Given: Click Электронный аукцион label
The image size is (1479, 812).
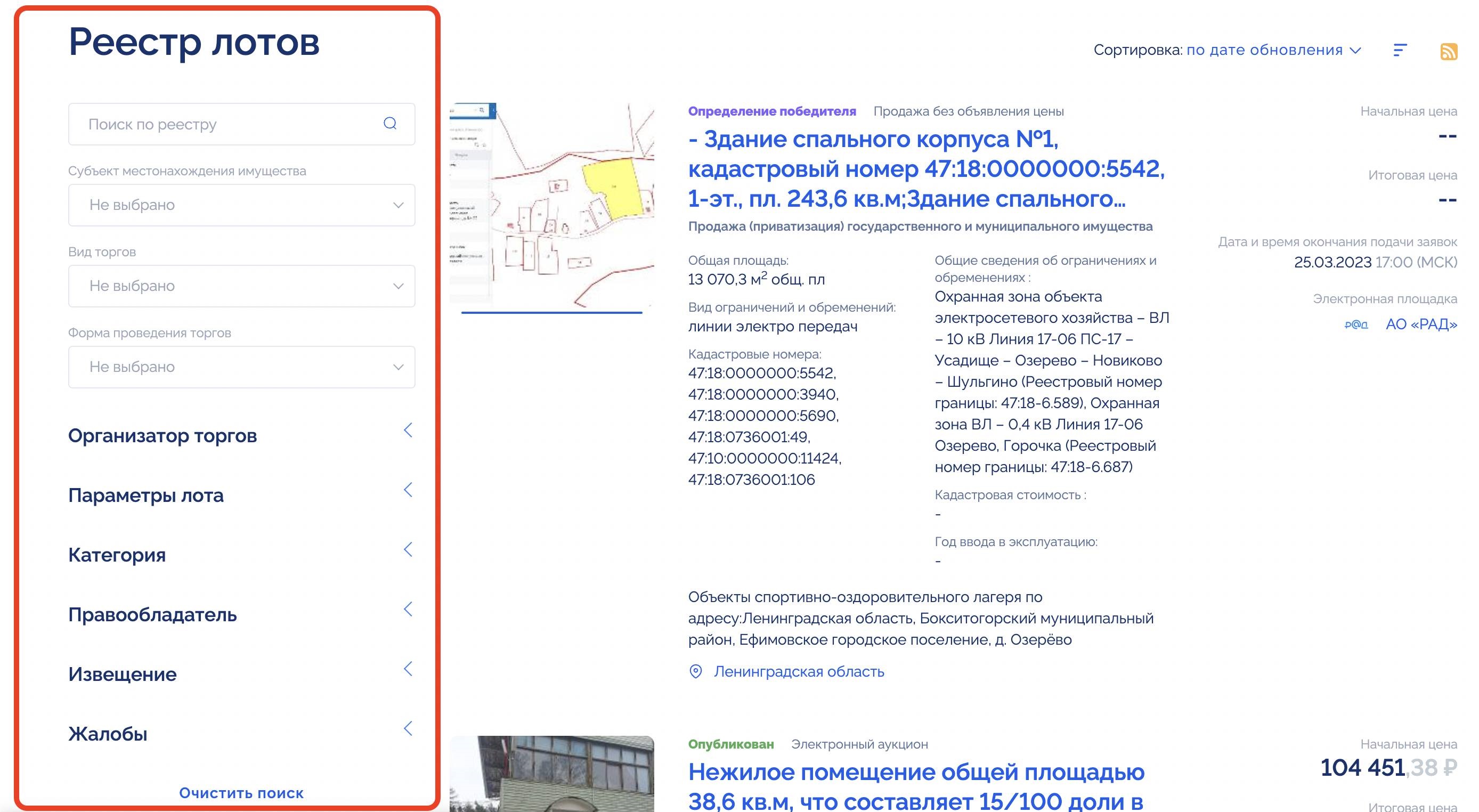Looking at the screenshot, I should point(859,744).
